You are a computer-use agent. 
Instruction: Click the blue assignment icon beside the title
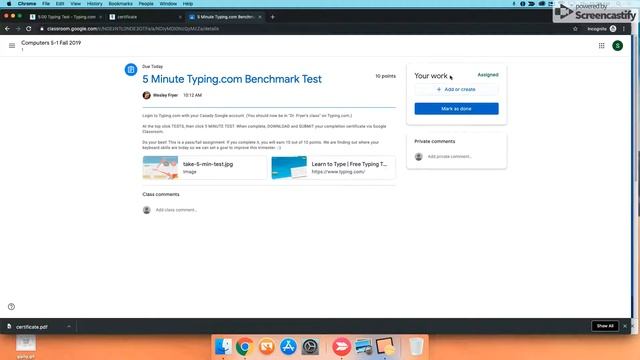(131, 69)
